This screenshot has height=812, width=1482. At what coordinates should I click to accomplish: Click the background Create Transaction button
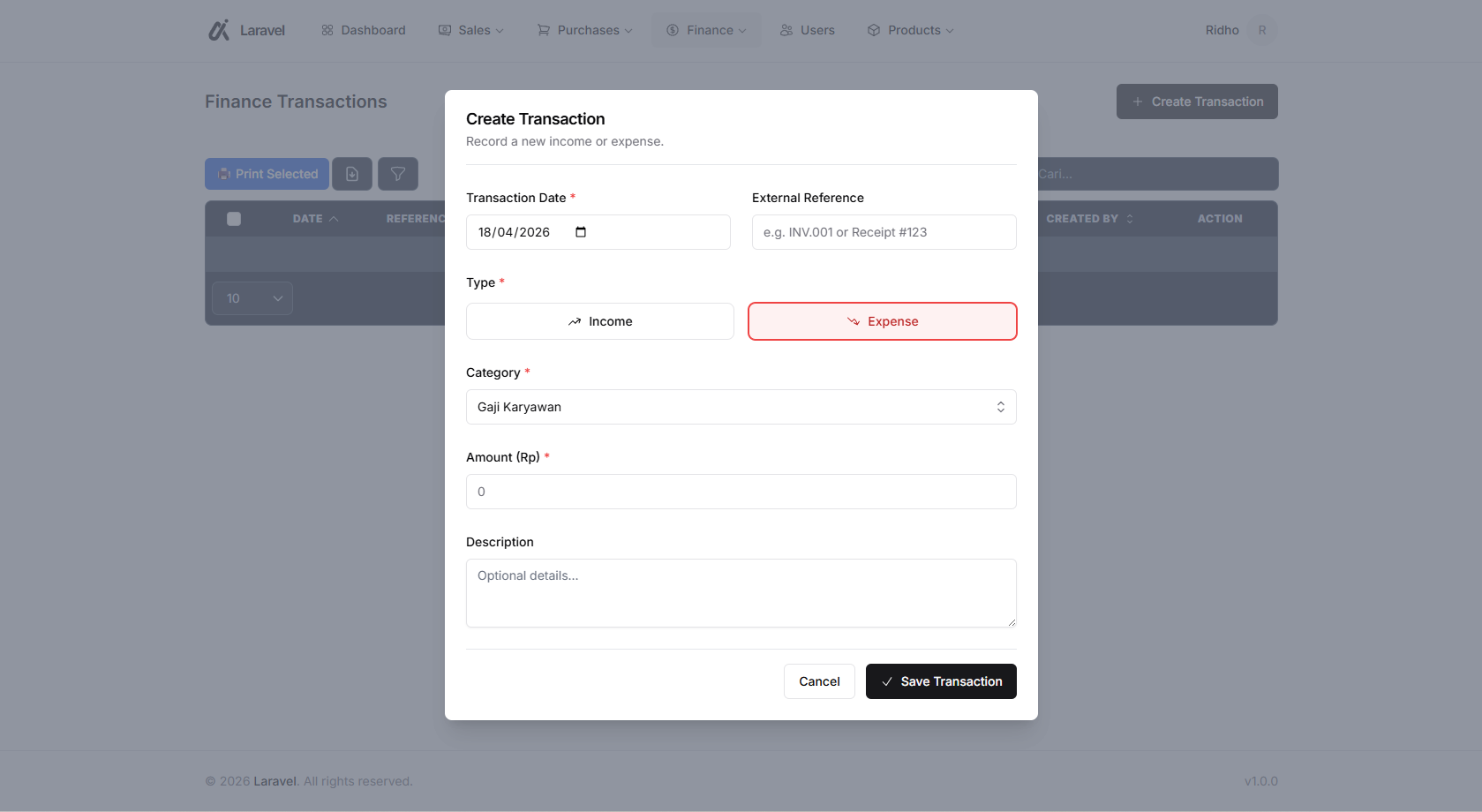[x=1197, y=101]
